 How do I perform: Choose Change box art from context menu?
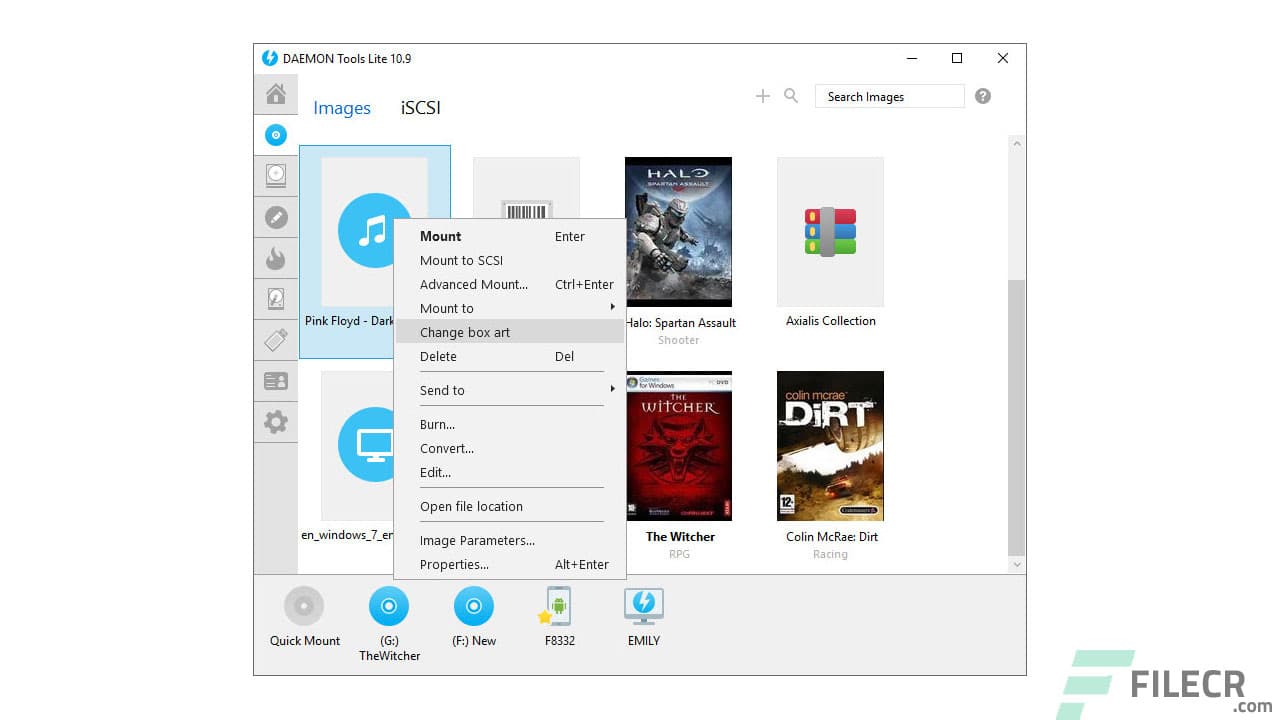tap(464, 332)
